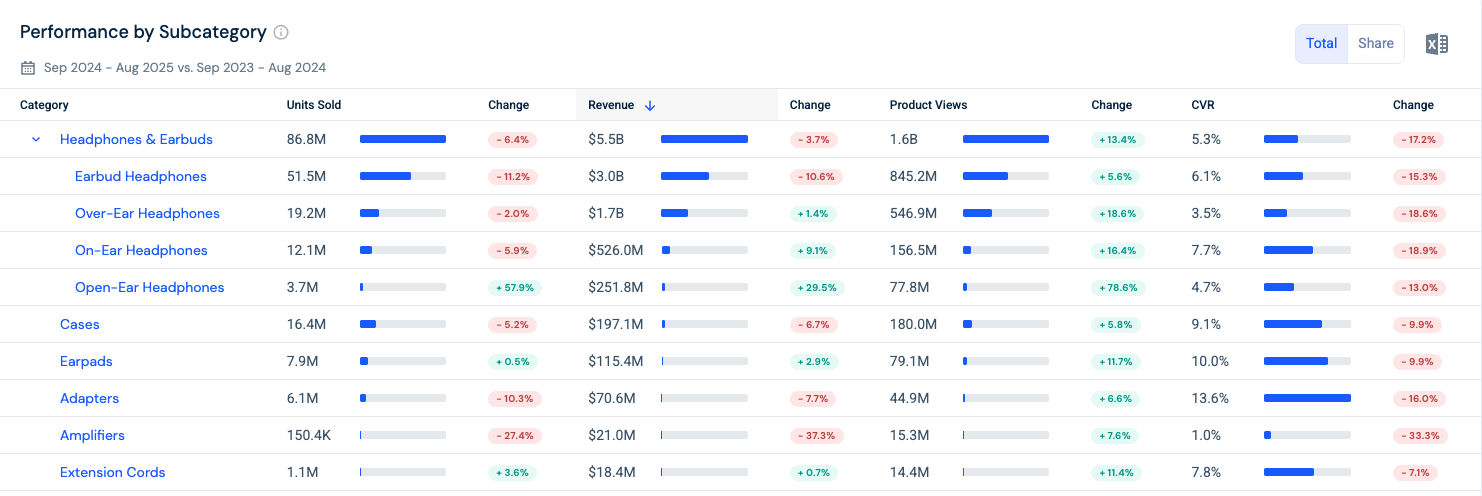Switch to the Total view
Viewport: 1482px width, 496px height.
1321,44
